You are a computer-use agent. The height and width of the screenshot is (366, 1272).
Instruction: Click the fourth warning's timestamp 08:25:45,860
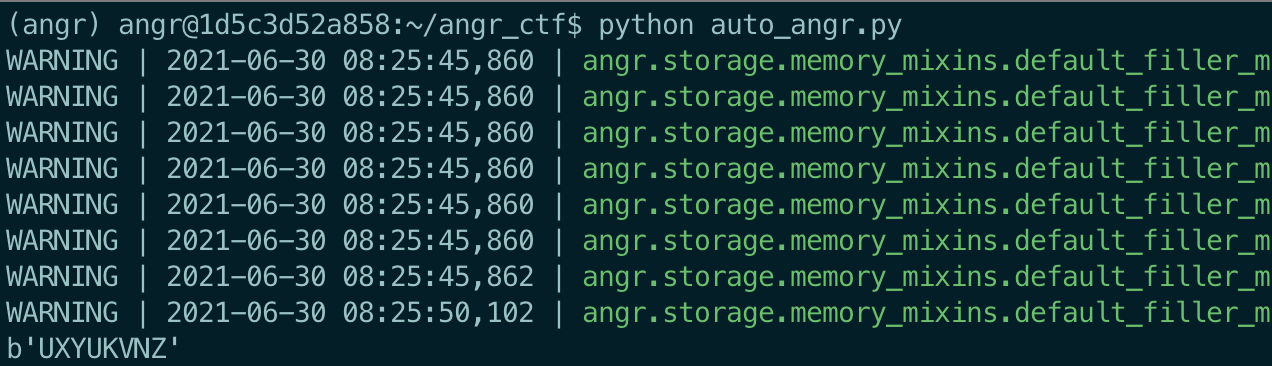(439, 170)
